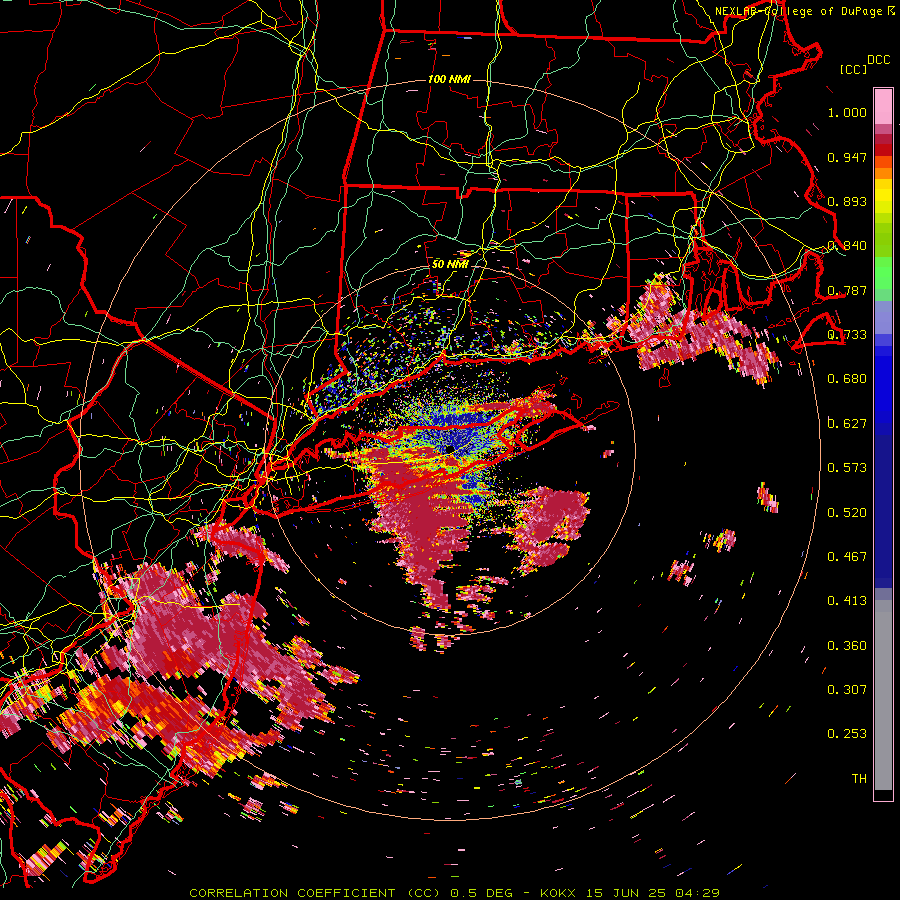Click the 0.733 scale value
The image size is (900, 900).
tap(847, 335)
